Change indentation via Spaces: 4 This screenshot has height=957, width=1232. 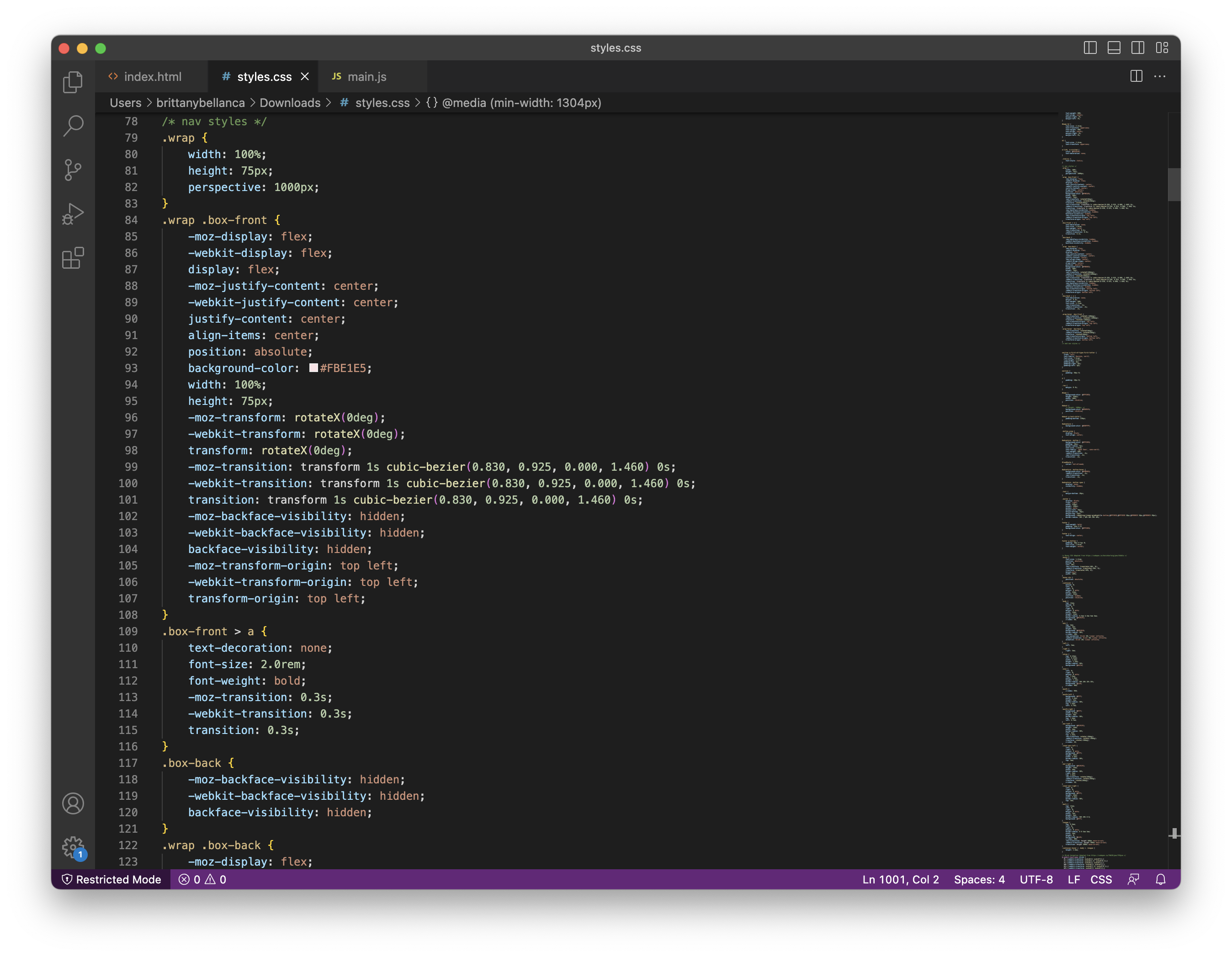979,879
